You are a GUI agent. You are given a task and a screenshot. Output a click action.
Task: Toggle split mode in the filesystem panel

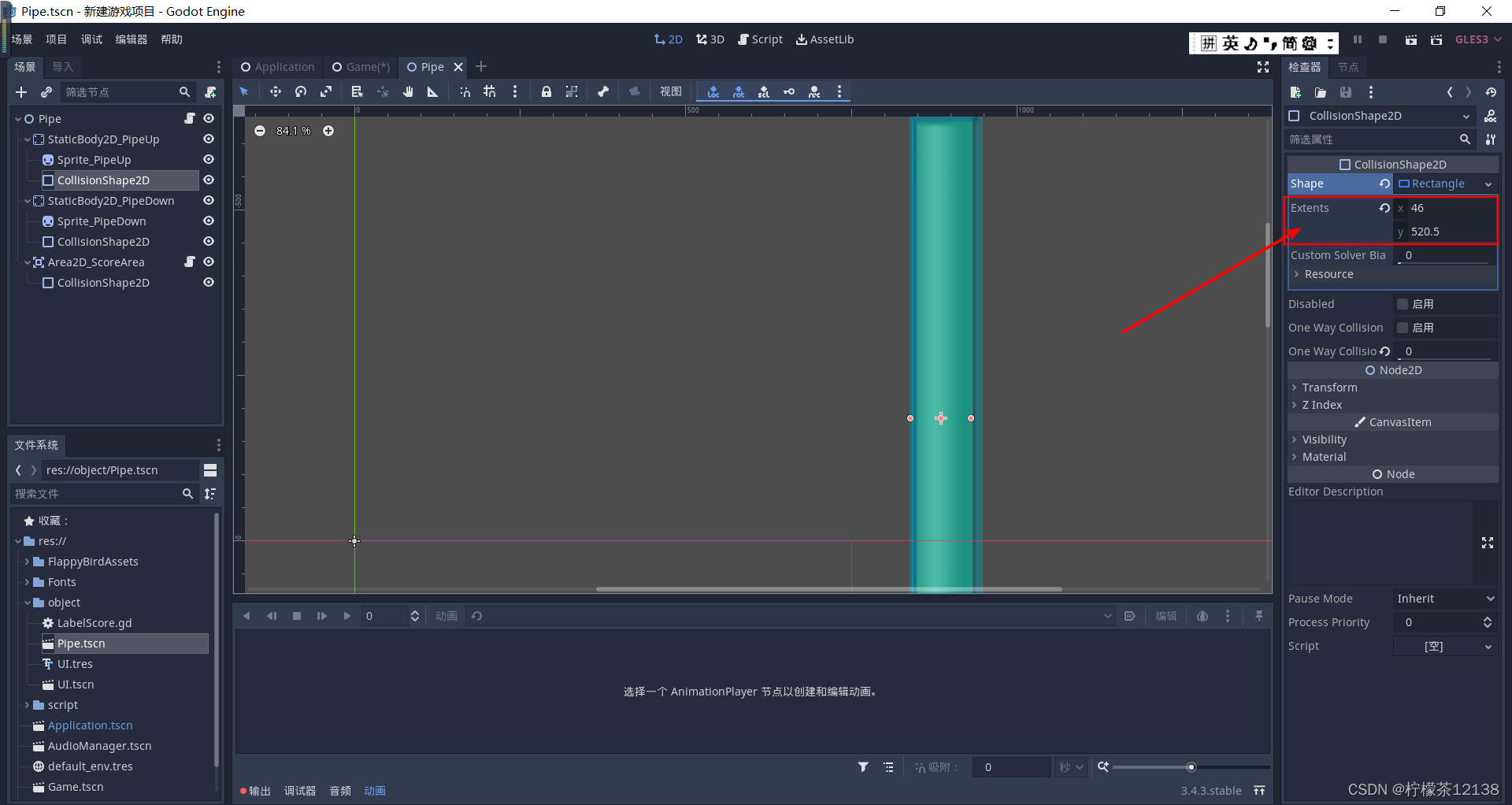pos(210,470)
